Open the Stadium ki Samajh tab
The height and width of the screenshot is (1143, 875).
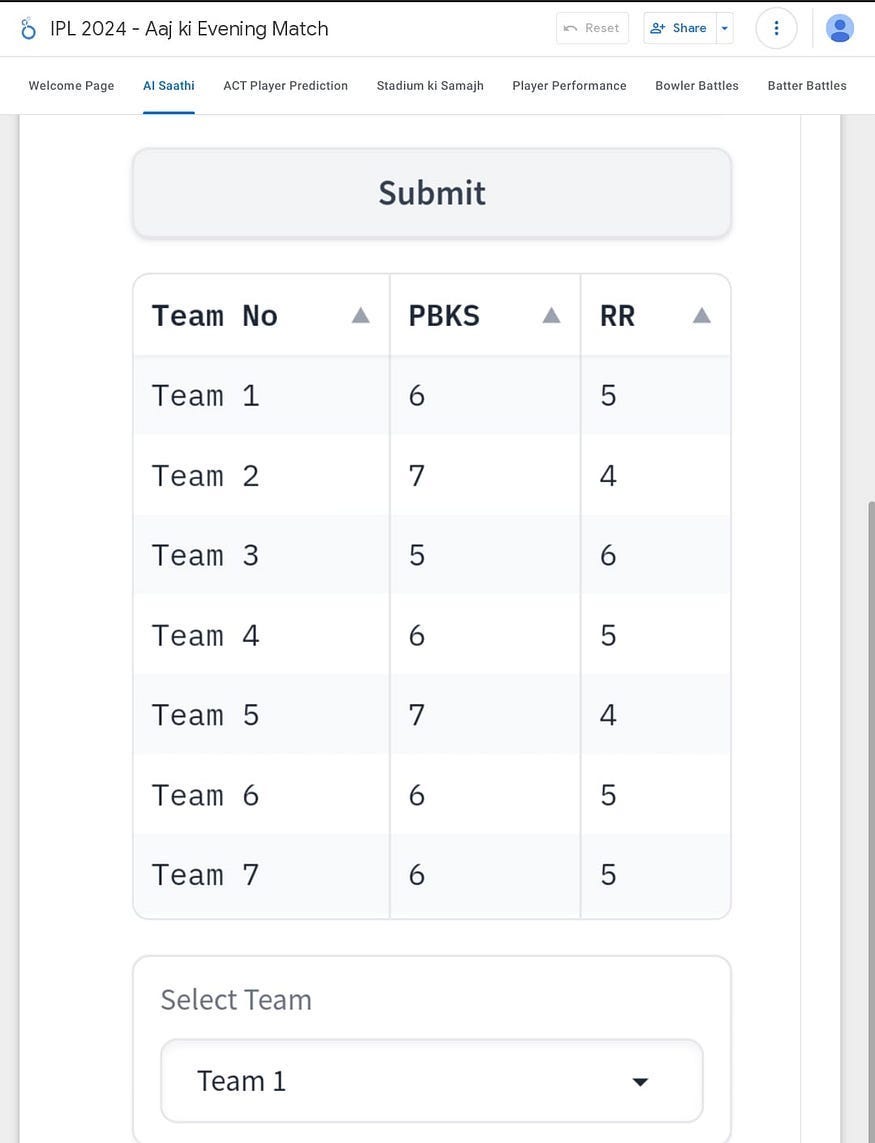click(430, 86)
